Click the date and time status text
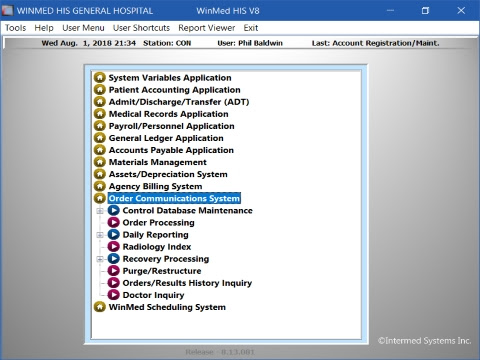This screenshot has width=480, height=360. click(89, 43)
